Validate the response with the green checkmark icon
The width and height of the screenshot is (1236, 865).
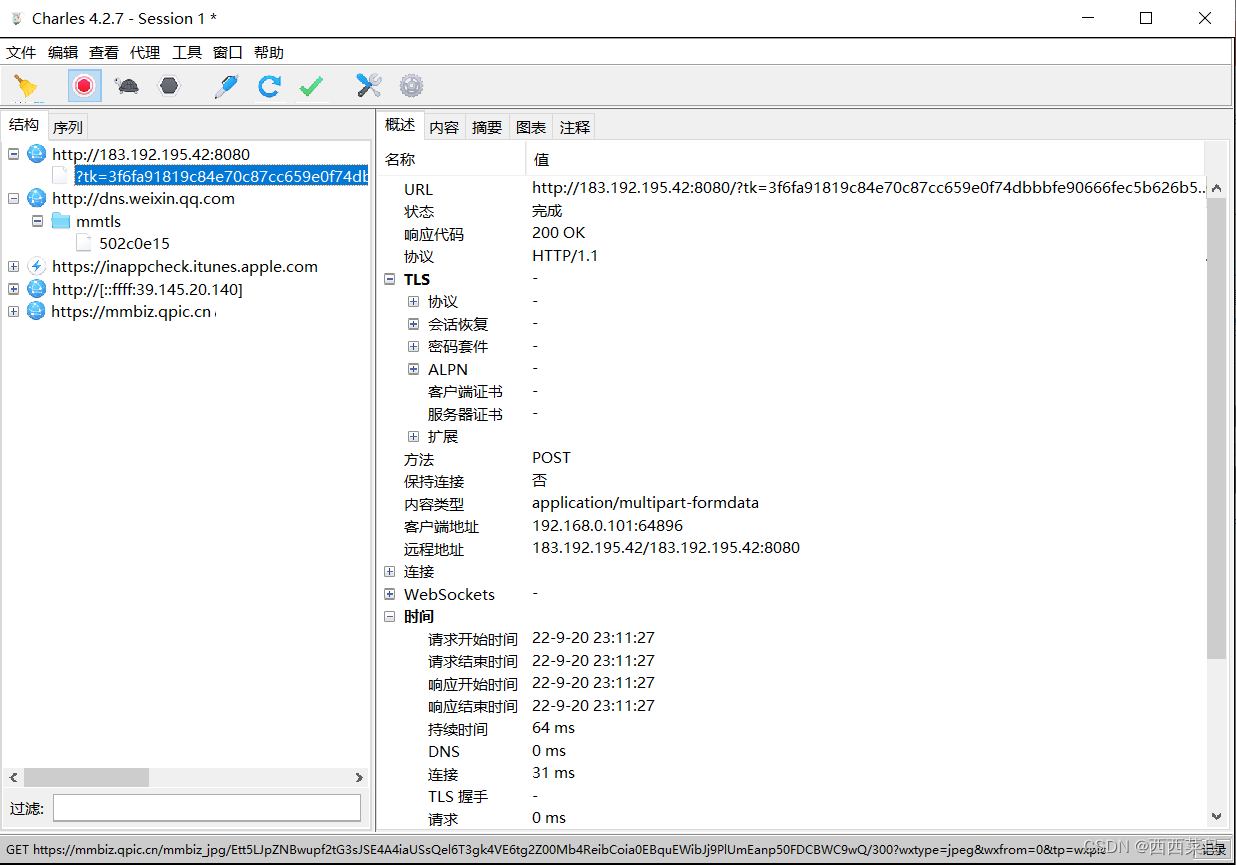(310, 86)
